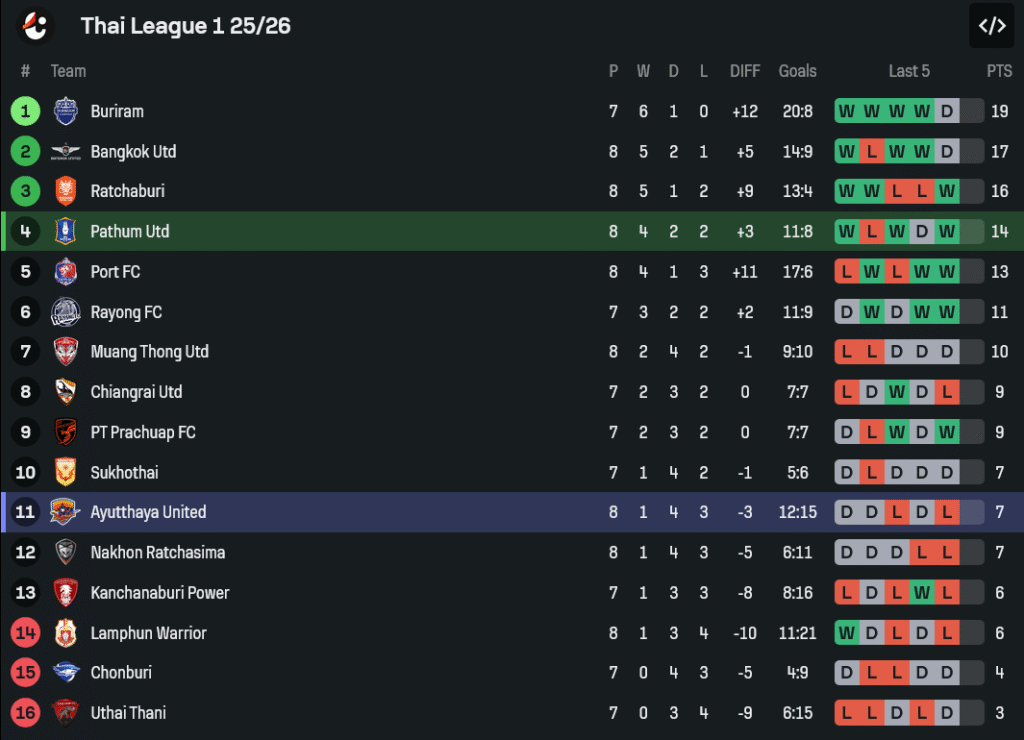Sort table by PTS column header
The height and width of the screenshot is (740, 1024).
click(x=999, y=71)
